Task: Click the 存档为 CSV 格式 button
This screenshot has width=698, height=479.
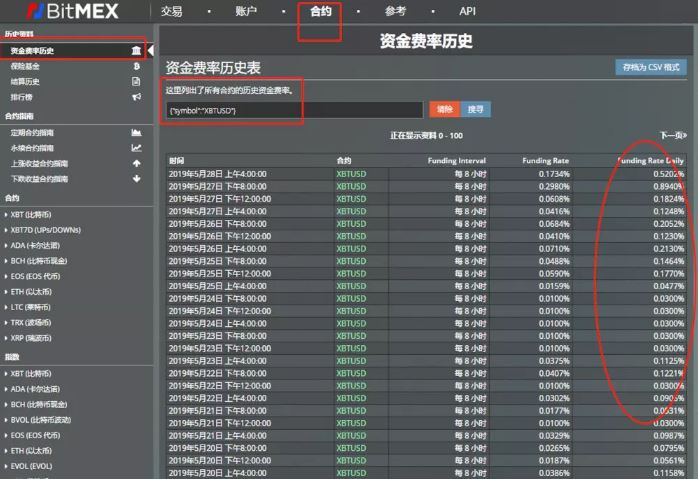Action: point(651,67)
